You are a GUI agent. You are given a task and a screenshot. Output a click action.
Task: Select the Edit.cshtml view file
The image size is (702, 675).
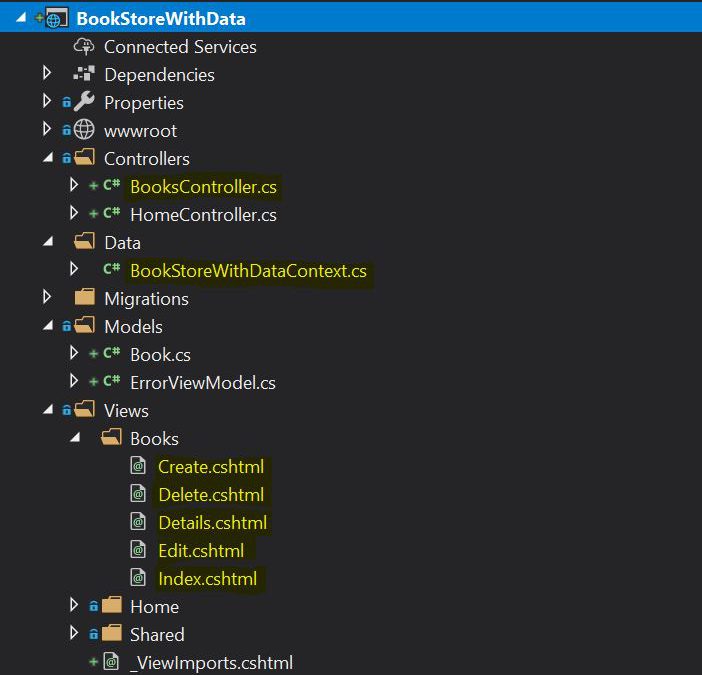200,550
